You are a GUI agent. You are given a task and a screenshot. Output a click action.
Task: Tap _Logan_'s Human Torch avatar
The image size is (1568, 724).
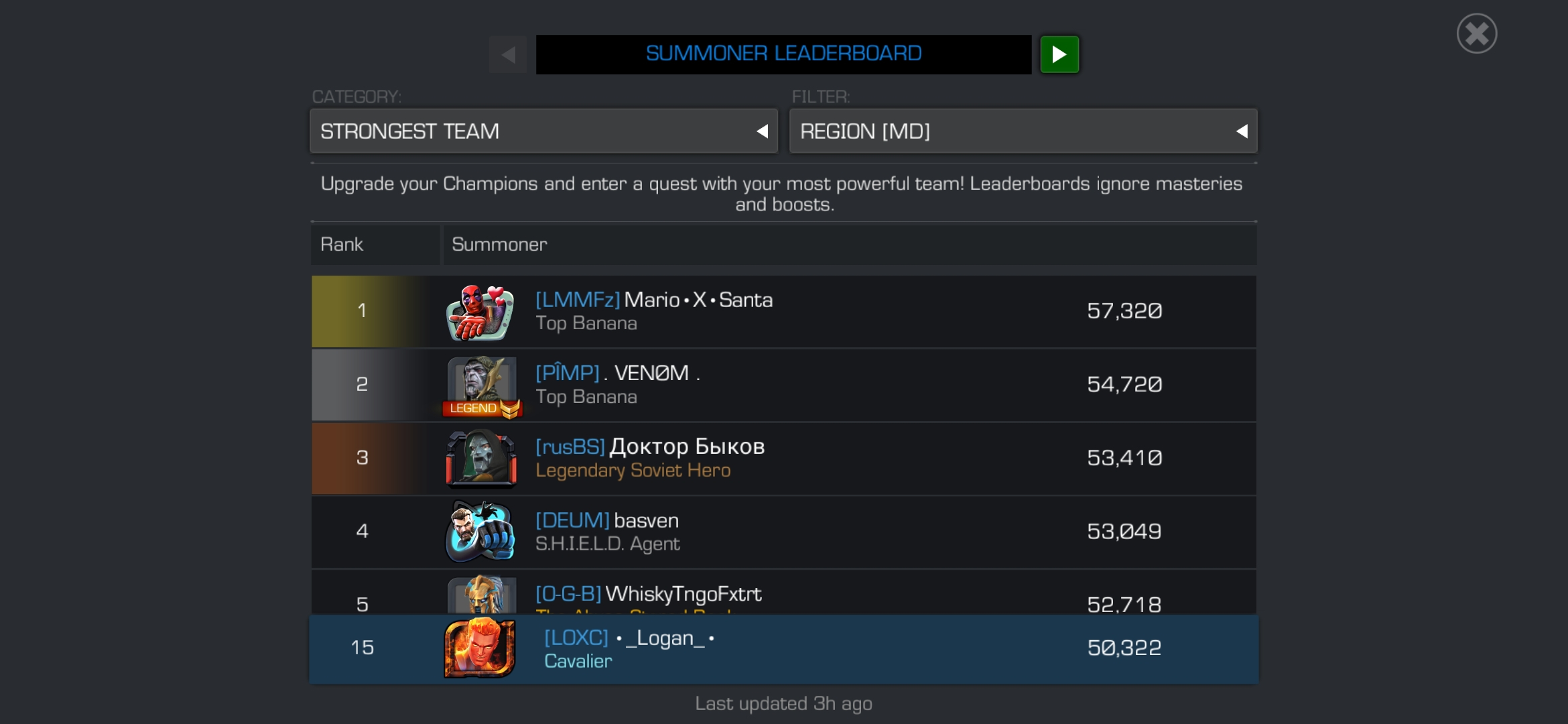pos(480,648)
